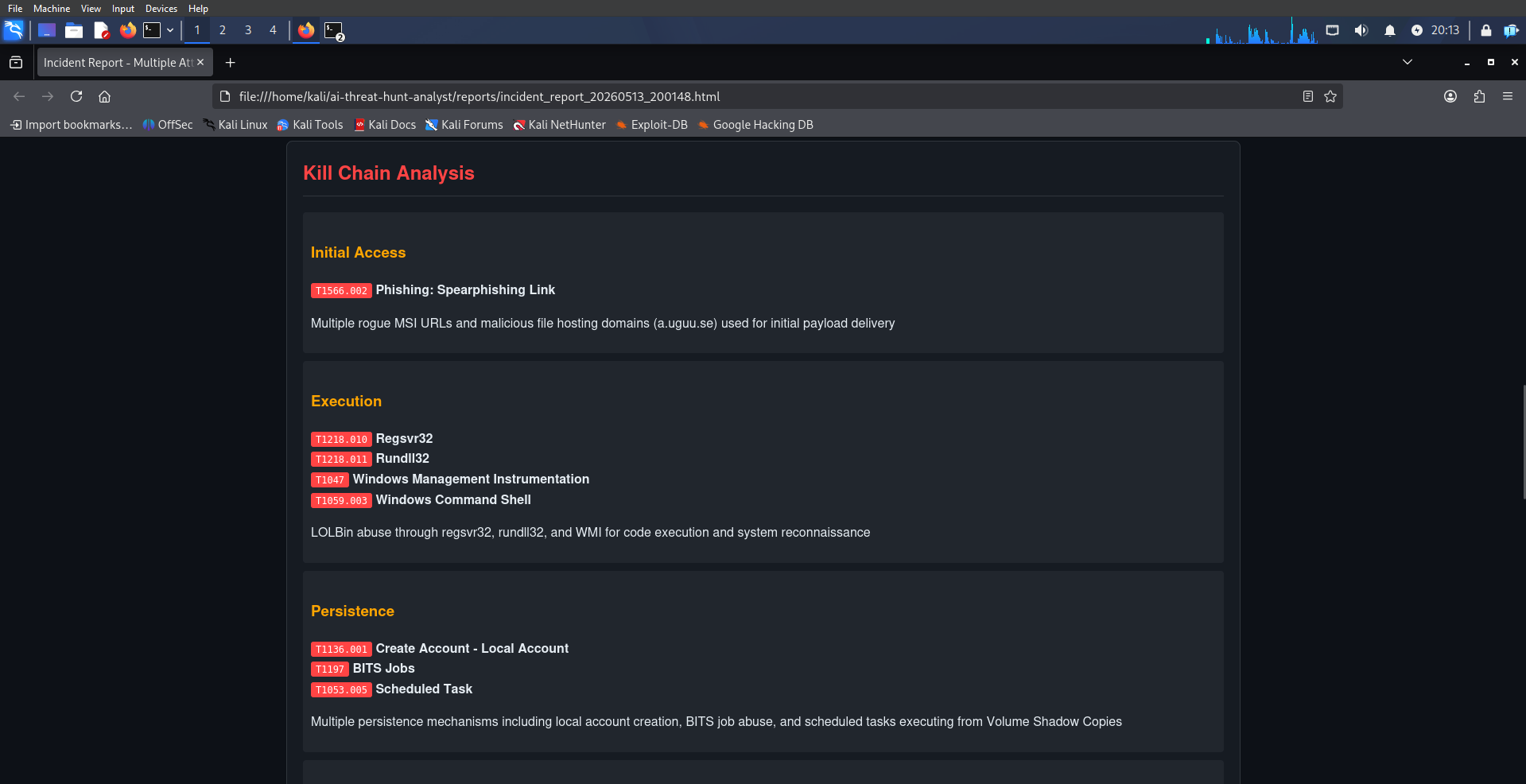Go back to the previous page
The width and height of the screenshot is (1526, 784).
(19, 96)
